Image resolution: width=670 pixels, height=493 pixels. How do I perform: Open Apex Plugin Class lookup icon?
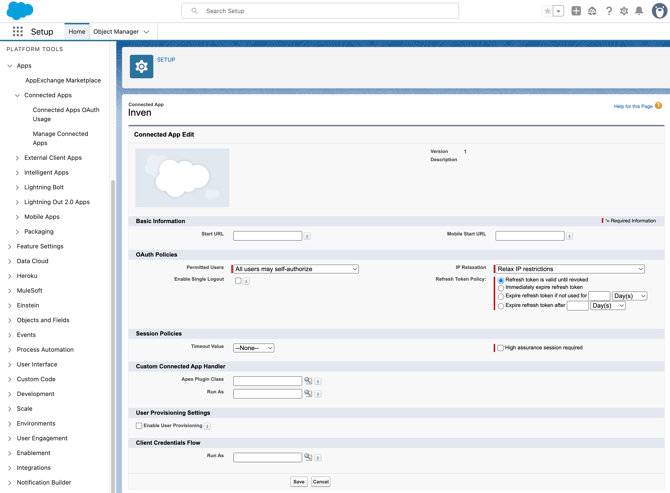(308, 380)
